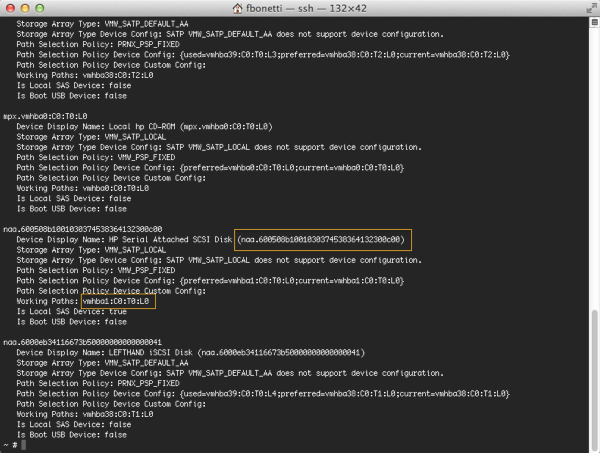Click "Working Paths: vmhba38:C0:T1:L0" text
Image resolution: width=600 pixels, height=453 pixels.
[85, 414]
